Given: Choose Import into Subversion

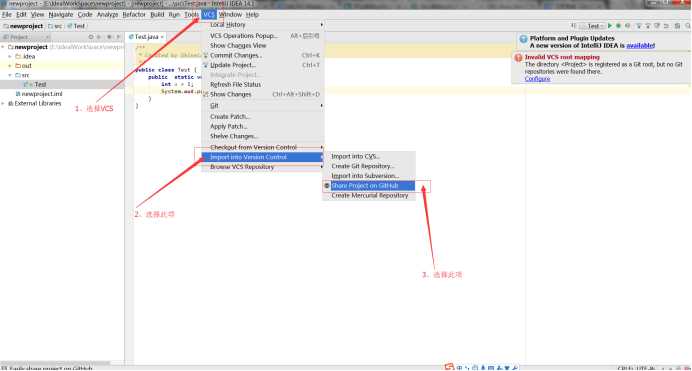Looking at the screenshot, I should 369,176.
